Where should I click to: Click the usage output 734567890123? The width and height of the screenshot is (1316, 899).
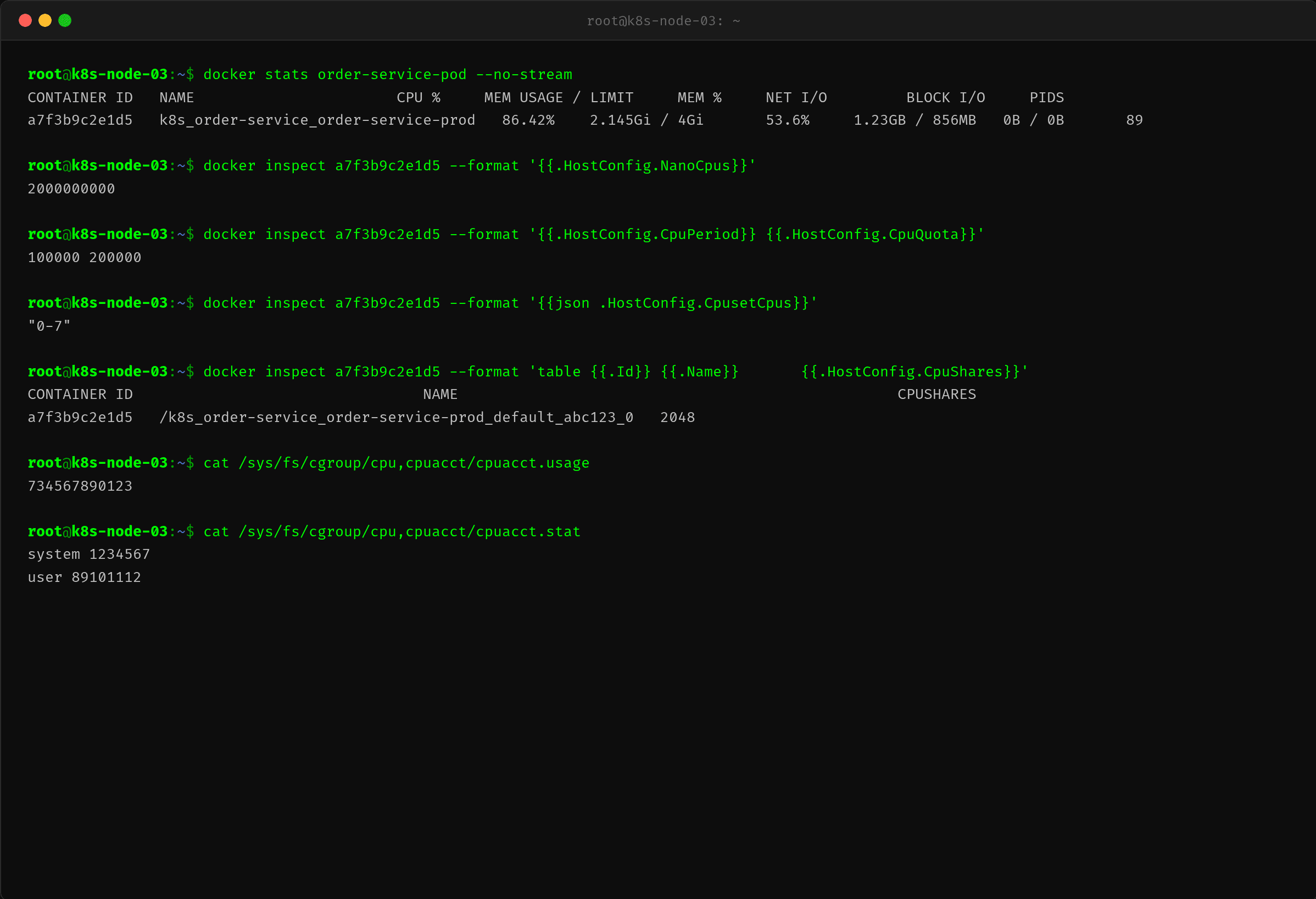pos(80,486)
